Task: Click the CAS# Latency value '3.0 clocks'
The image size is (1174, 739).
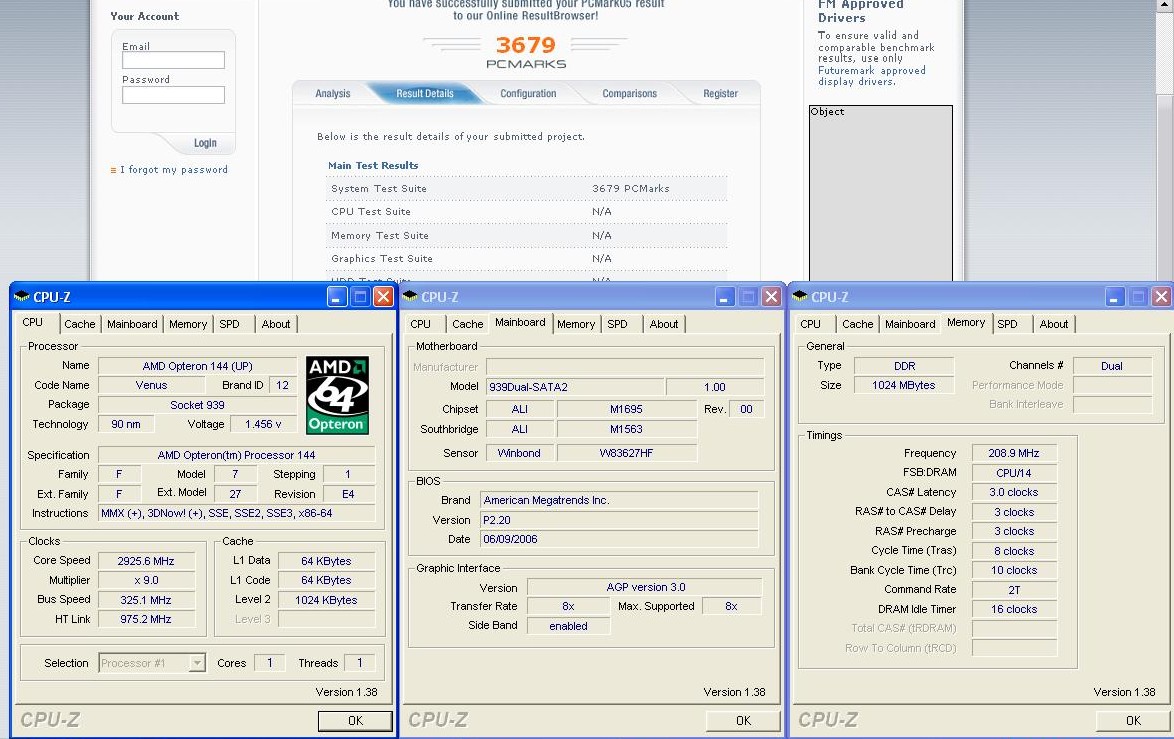Action: (1014, 493)
